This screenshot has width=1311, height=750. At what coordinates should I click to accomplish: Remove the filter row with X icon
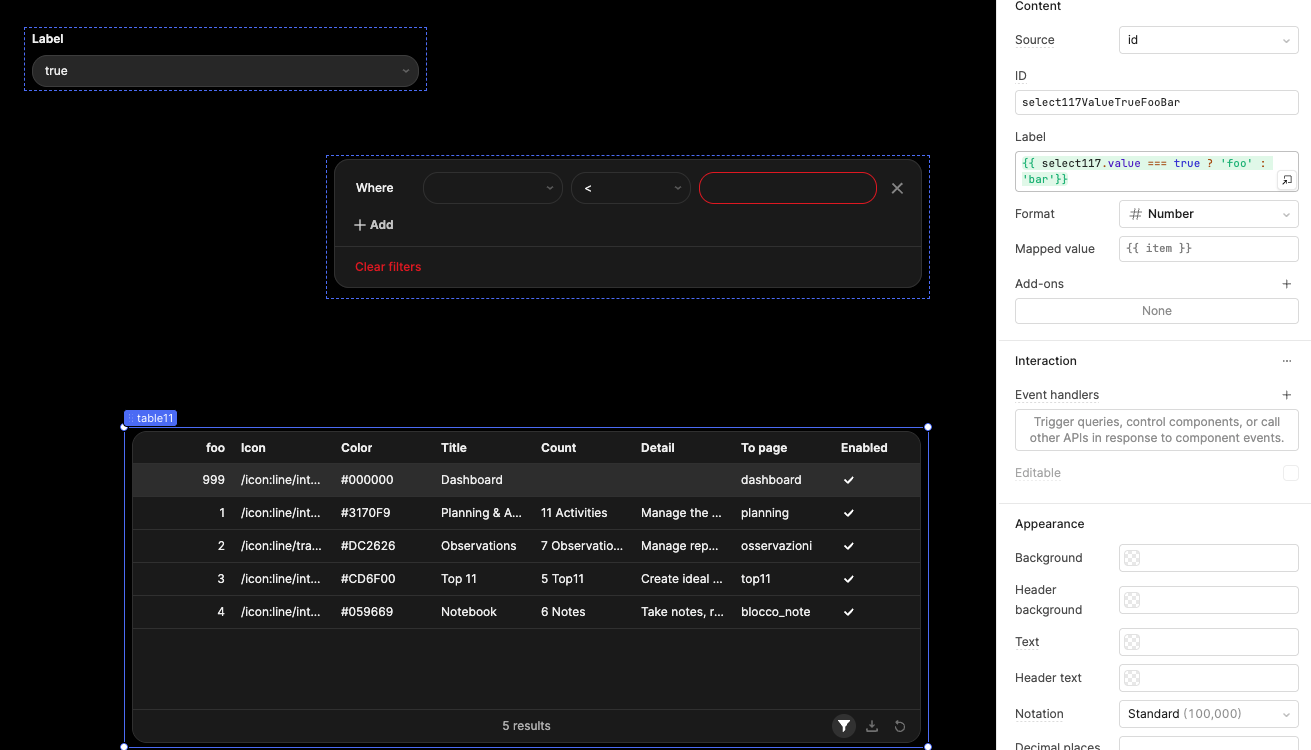[897, 188]
